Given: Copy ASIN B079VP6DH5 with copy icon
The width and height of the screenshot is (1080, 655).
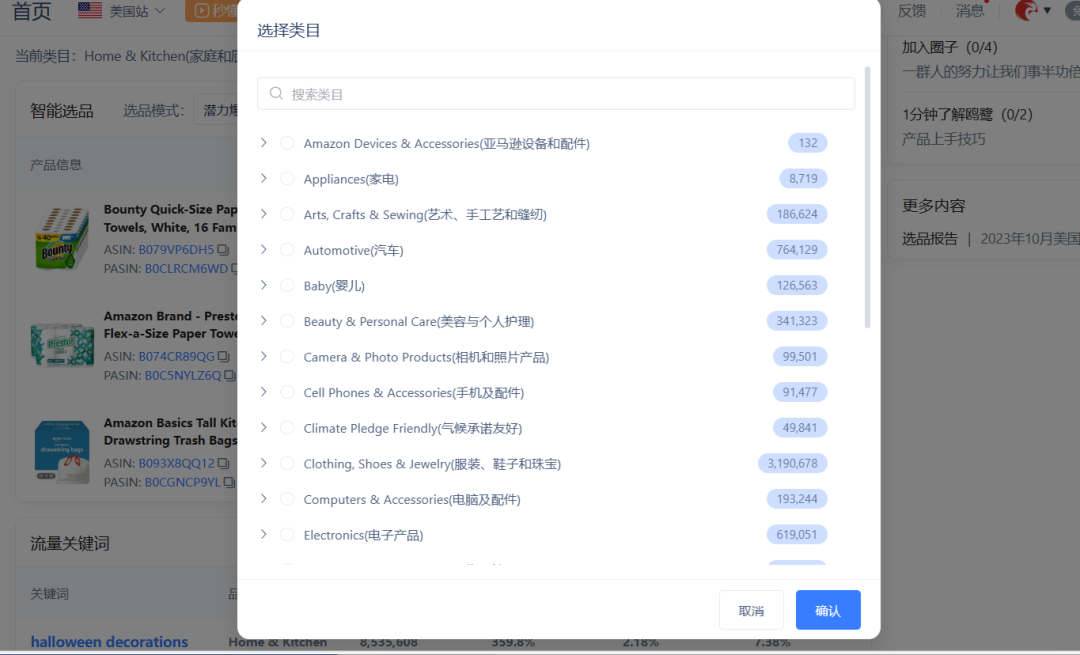Looking at the screenshot, I should pyautogui.click(x=222, y=249).
